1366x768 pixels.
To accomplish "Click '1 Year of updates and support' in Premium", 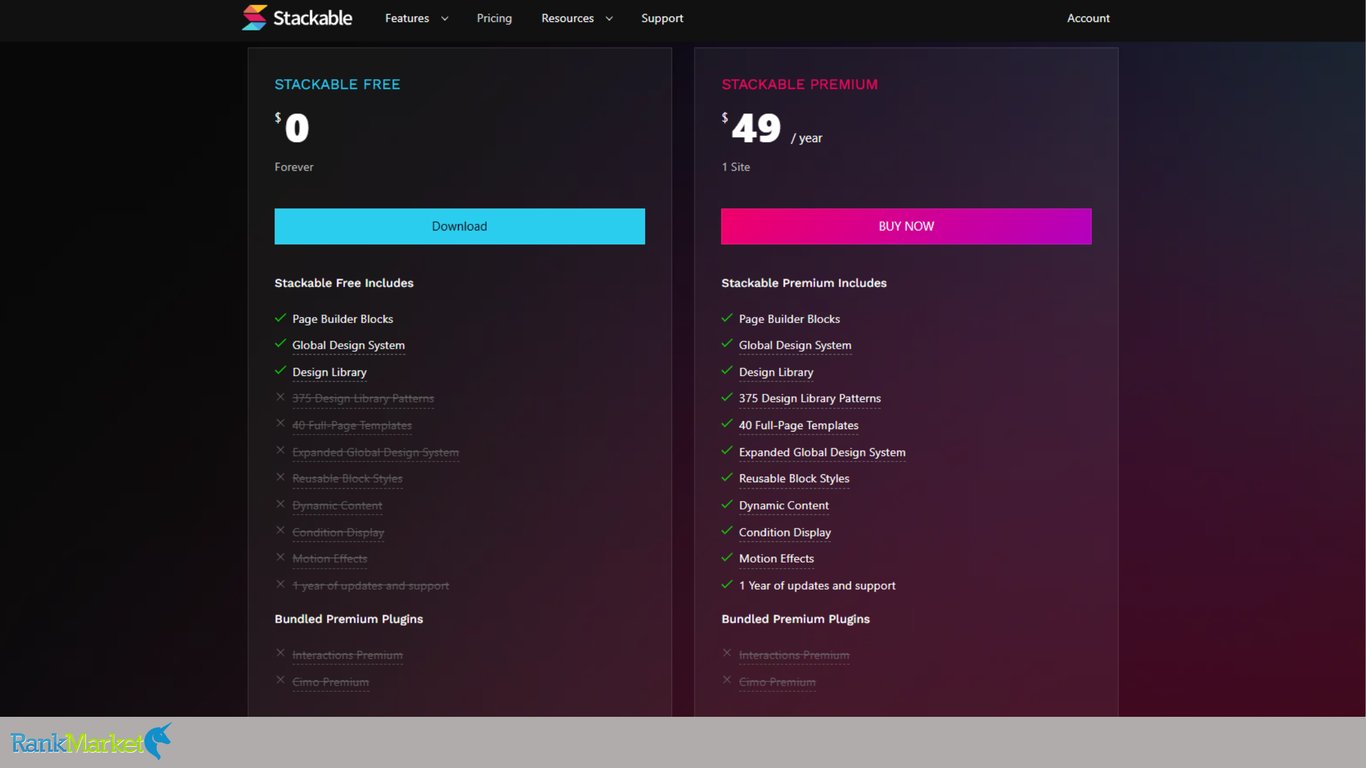I will tap(817, 585).
